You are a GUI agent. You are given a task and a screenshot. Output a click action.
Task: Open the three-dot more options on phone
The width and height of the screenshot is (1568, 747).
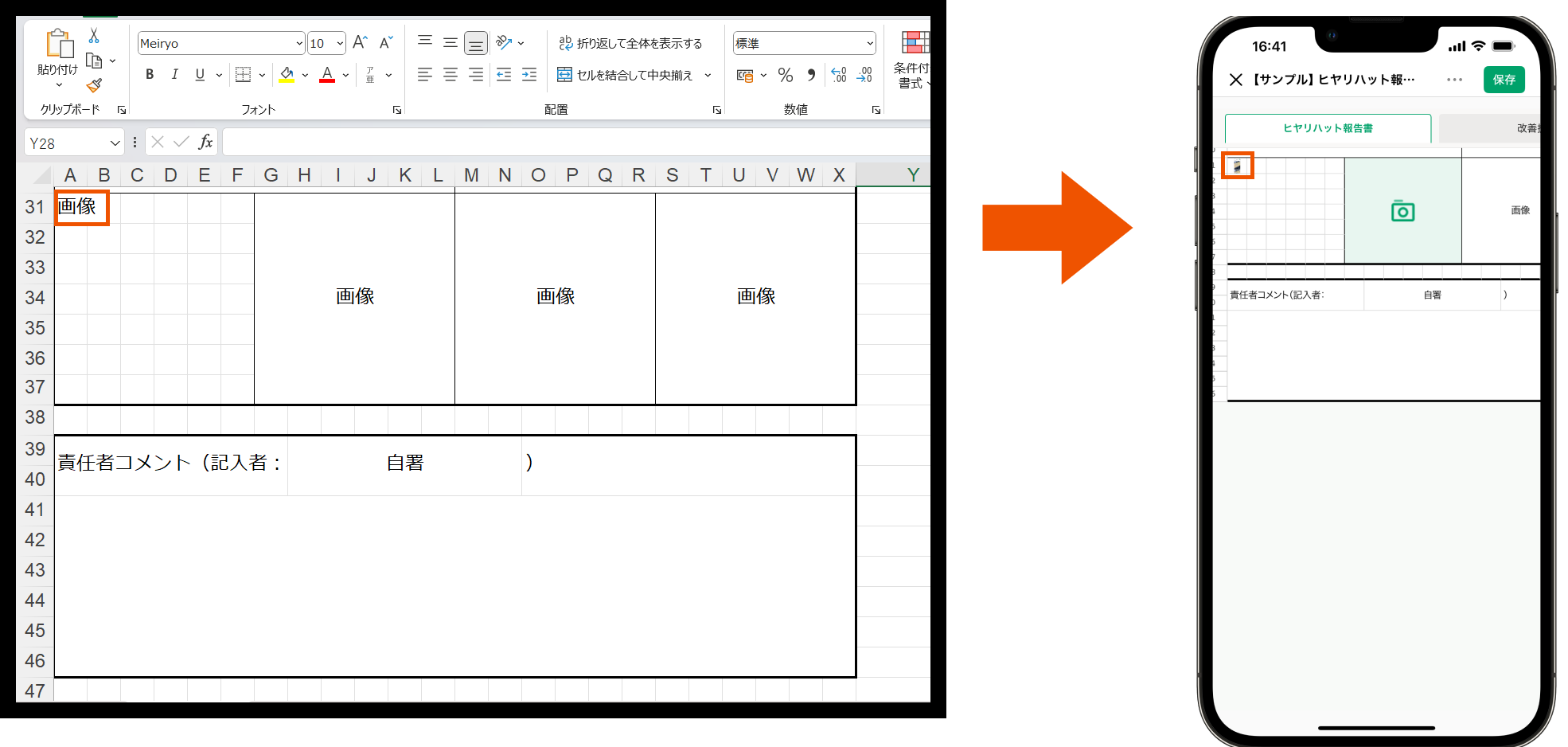(x=1455, y=80)
